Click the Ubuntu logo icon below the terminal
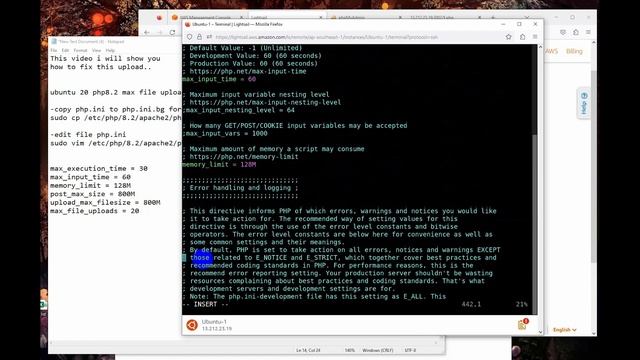 point(192,325)
